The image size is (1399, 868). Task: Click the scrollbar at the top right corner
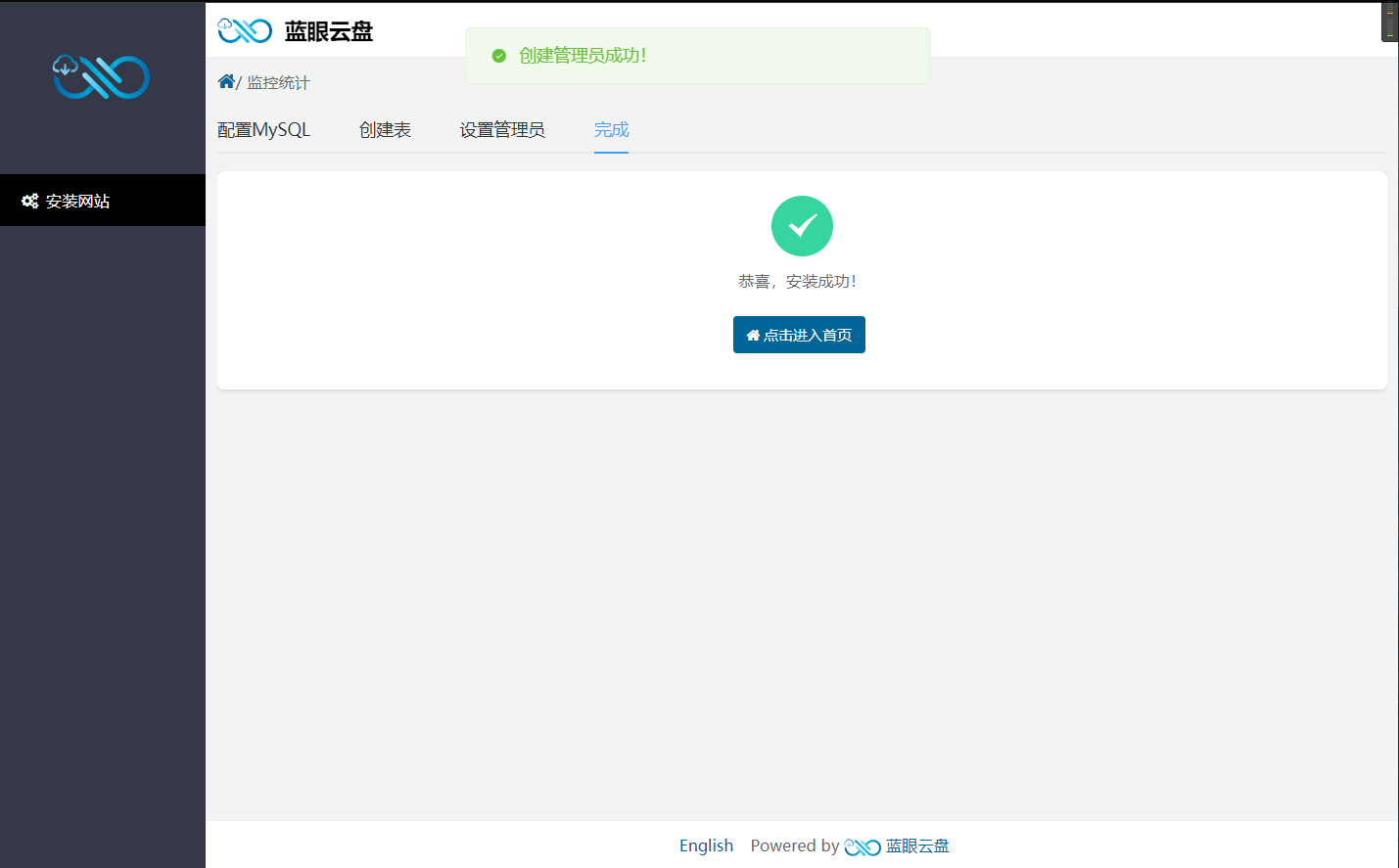click(1390, 20)
